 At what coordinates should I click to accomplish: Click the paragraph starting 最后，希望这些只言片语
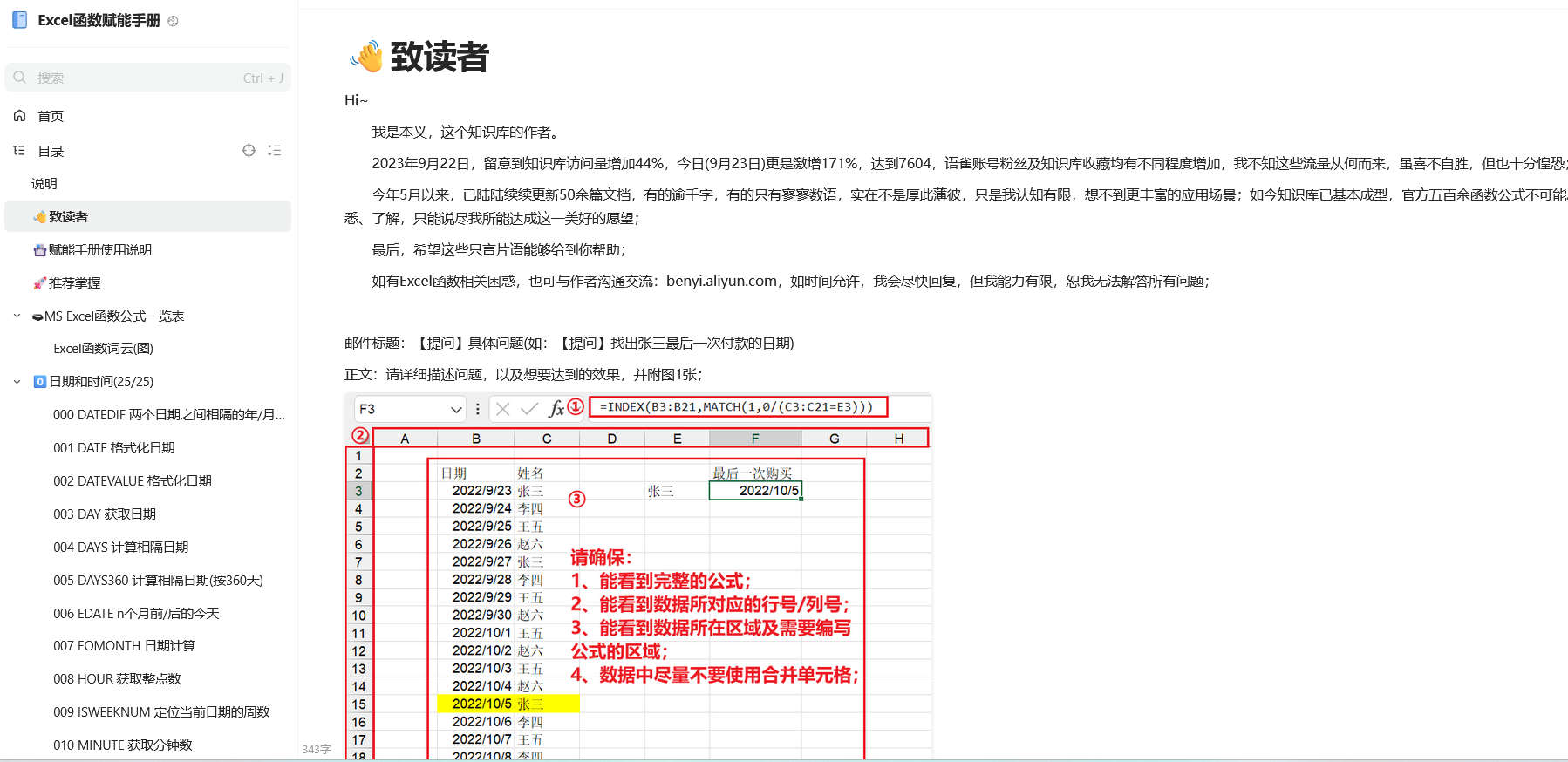click(499, 250)
